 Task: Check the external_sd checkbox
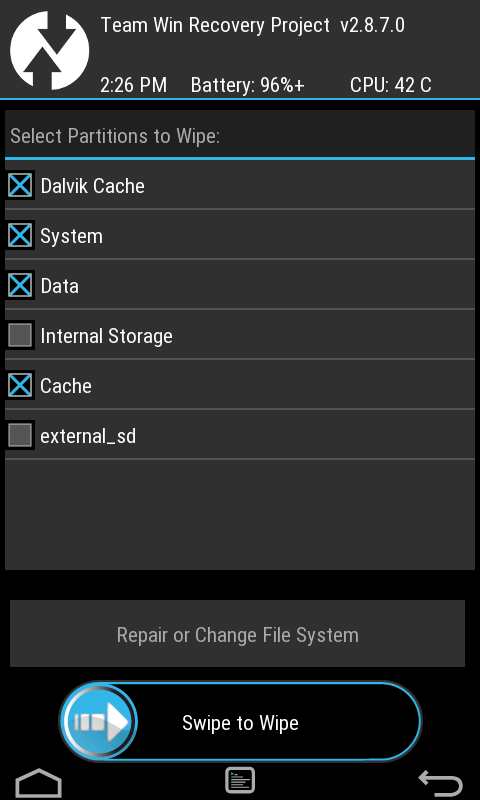coord(20,435)
